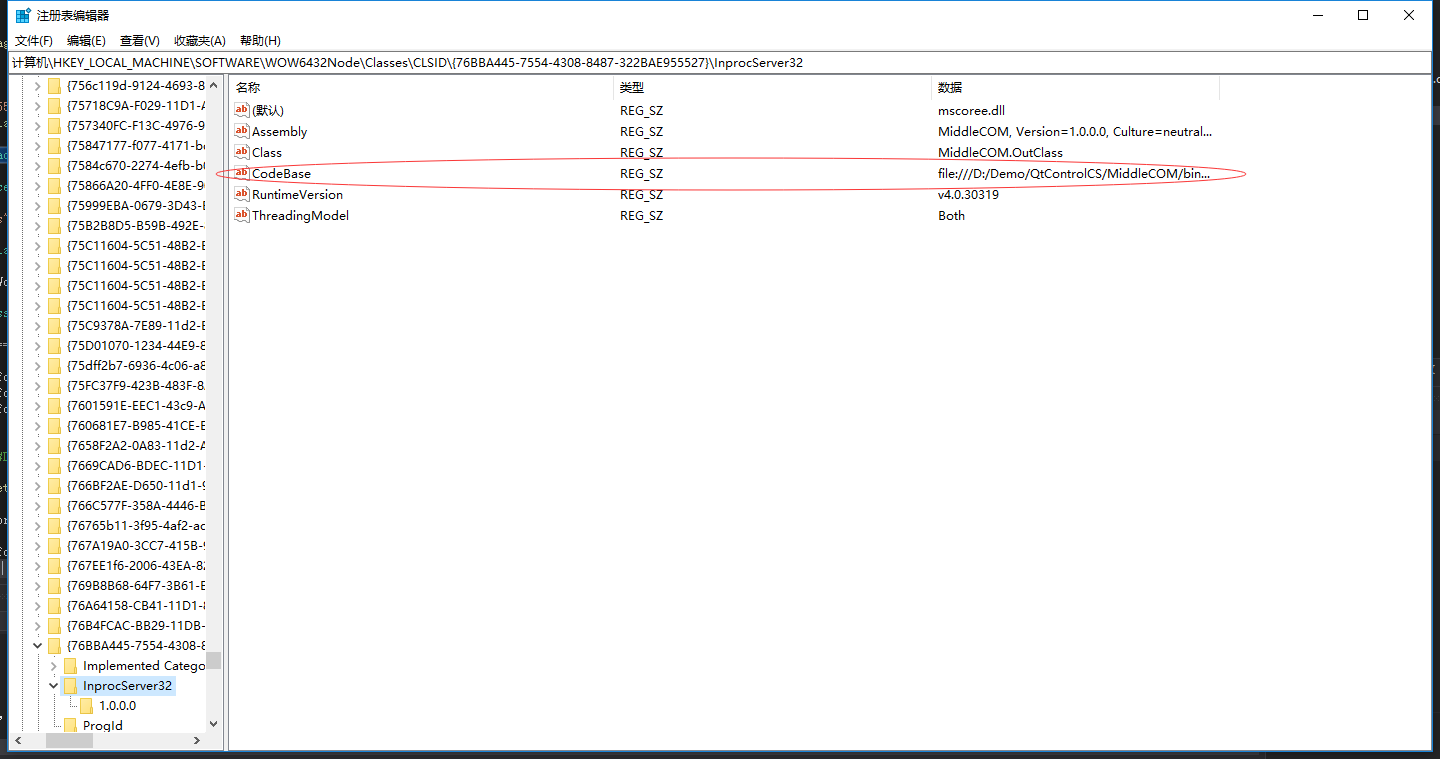Screen dimensions: 1440x759
Task: Click folder icon of {757340FC-F13C-4976 key
Action: 54,125
